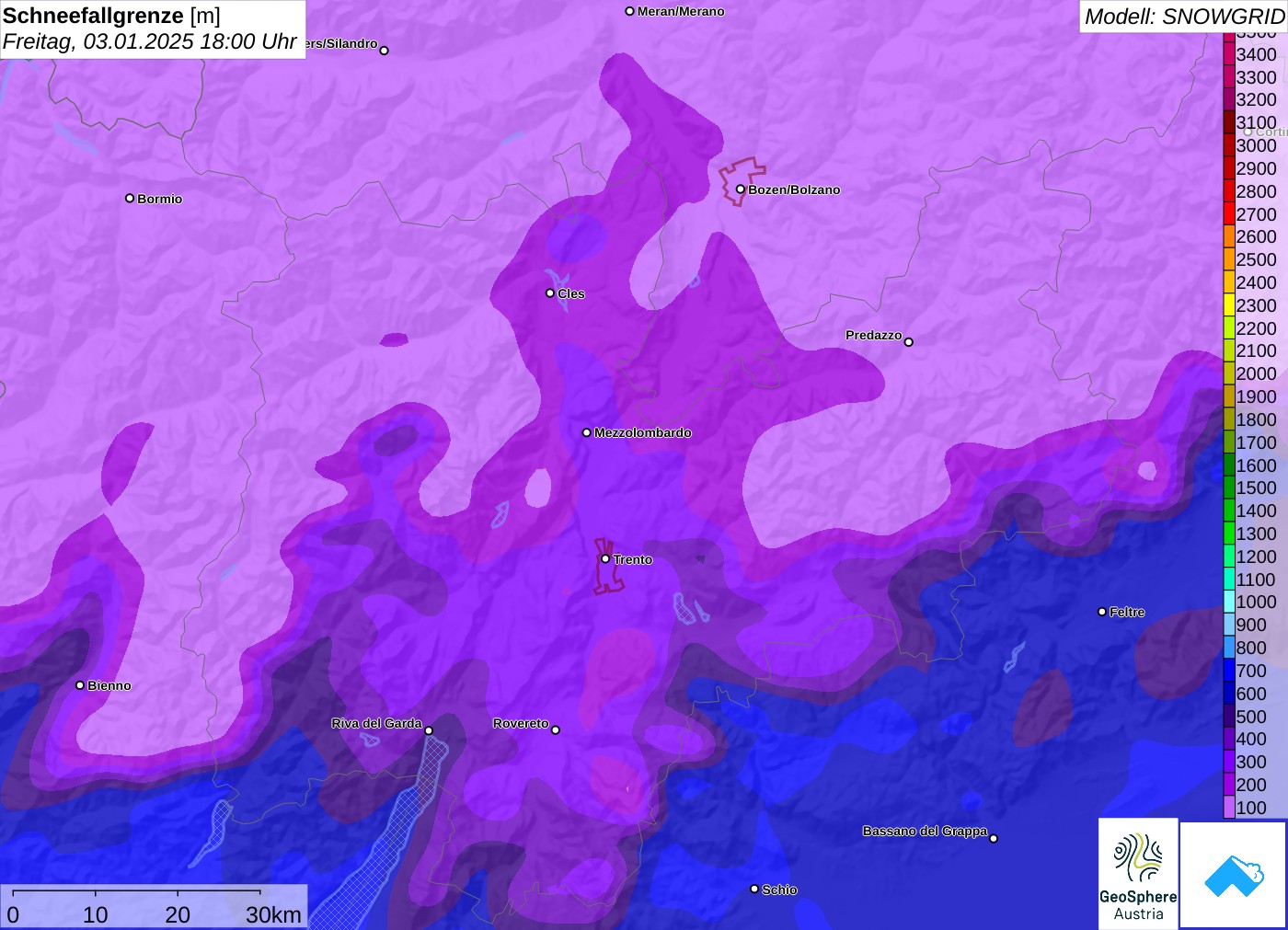Click the GeoSphere Austria logo
The height and width of the screenshot is (930, 1288).
tap(1138, 873)
